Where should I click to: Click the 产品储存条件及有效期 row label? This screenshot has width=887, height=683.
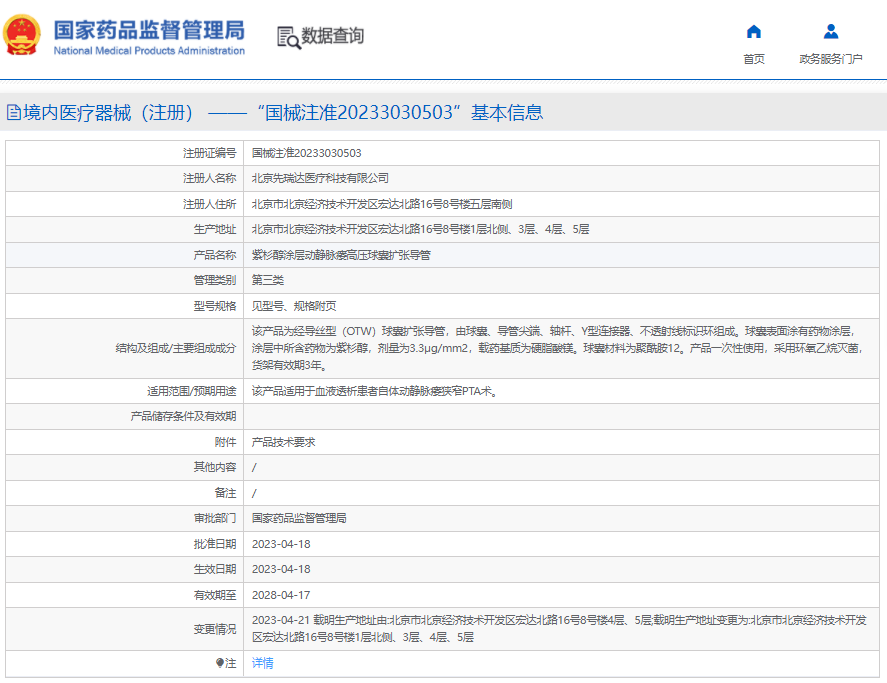pos(183,416)
